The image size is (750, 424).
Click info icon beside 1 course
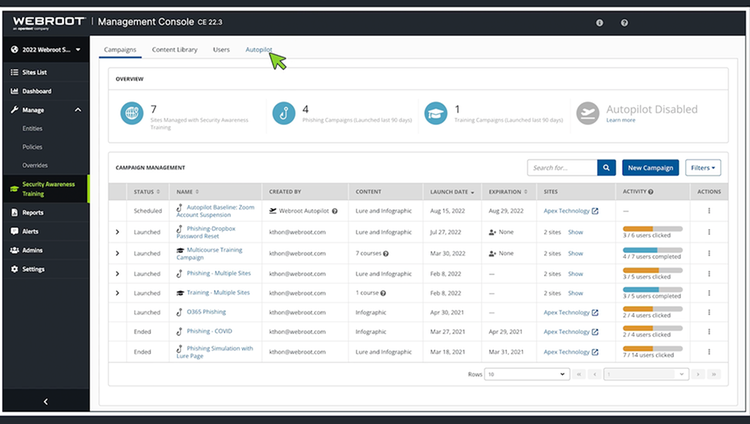click(x=383, y=293)
